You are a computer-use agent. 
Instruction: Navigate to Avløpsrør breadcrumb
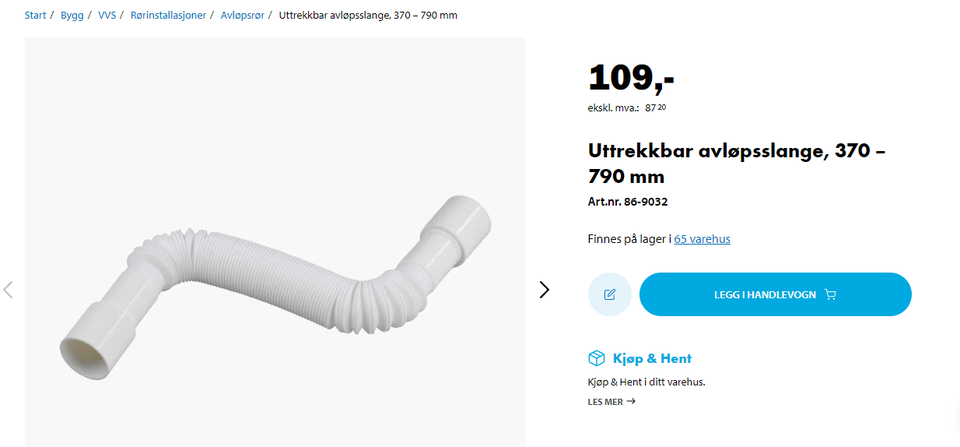click(x=242, y=15)
